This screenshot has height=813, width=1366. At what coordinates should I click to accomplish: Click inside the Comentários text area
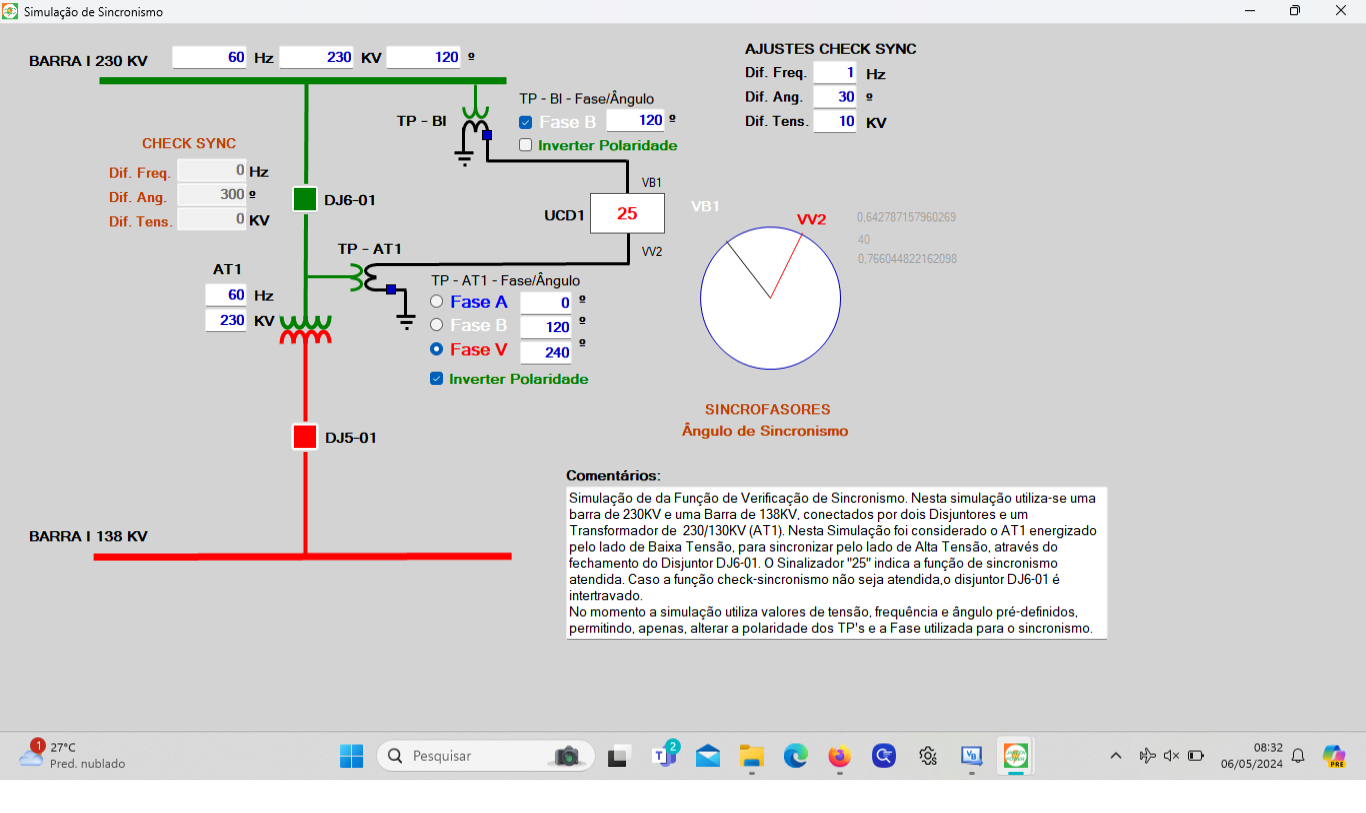pos(835,560)
